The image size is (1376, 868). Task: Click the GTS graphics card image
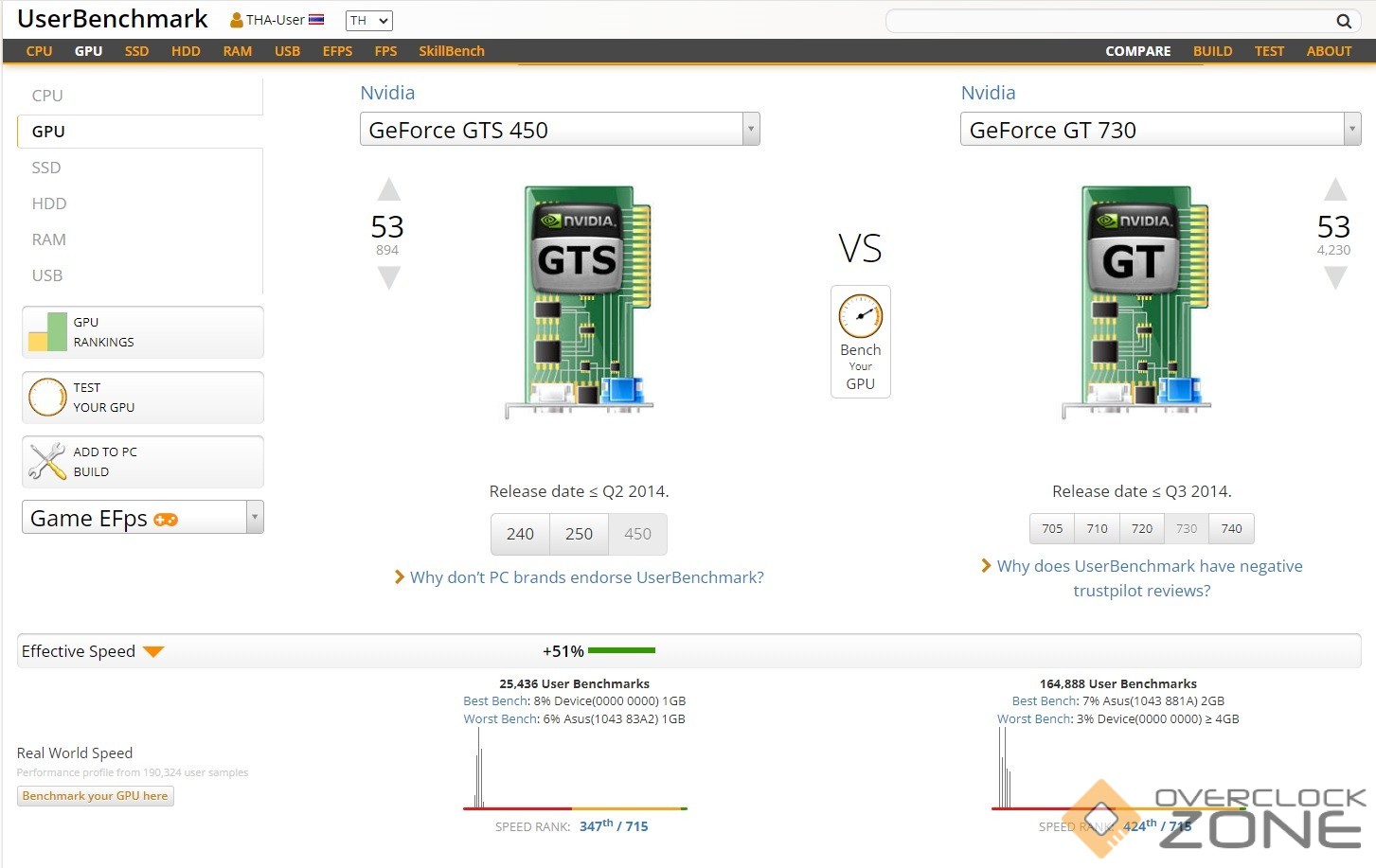[x=580, y=301]
